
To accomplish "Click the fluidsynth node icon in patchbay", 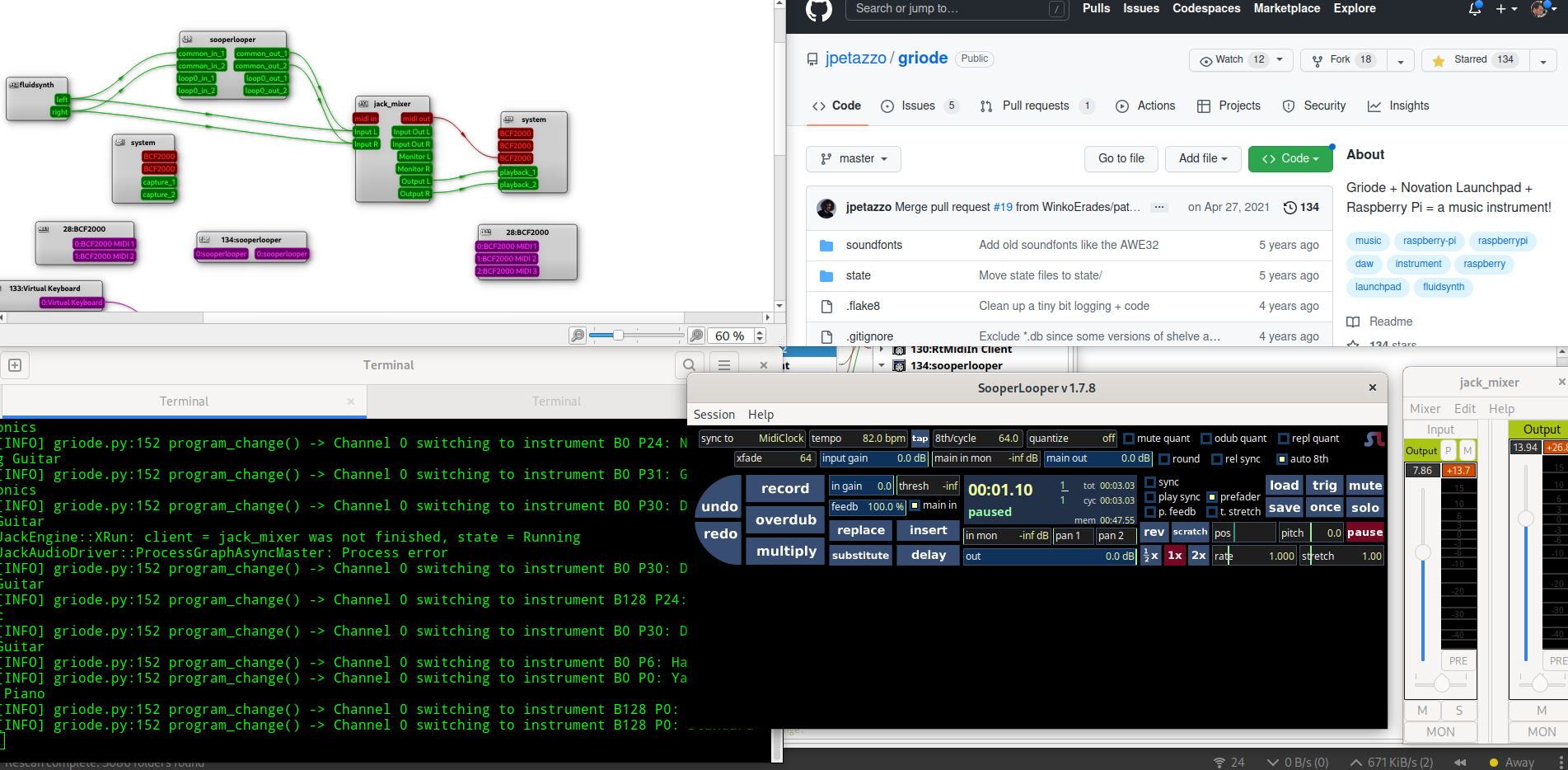I will (x=13, y=85).
